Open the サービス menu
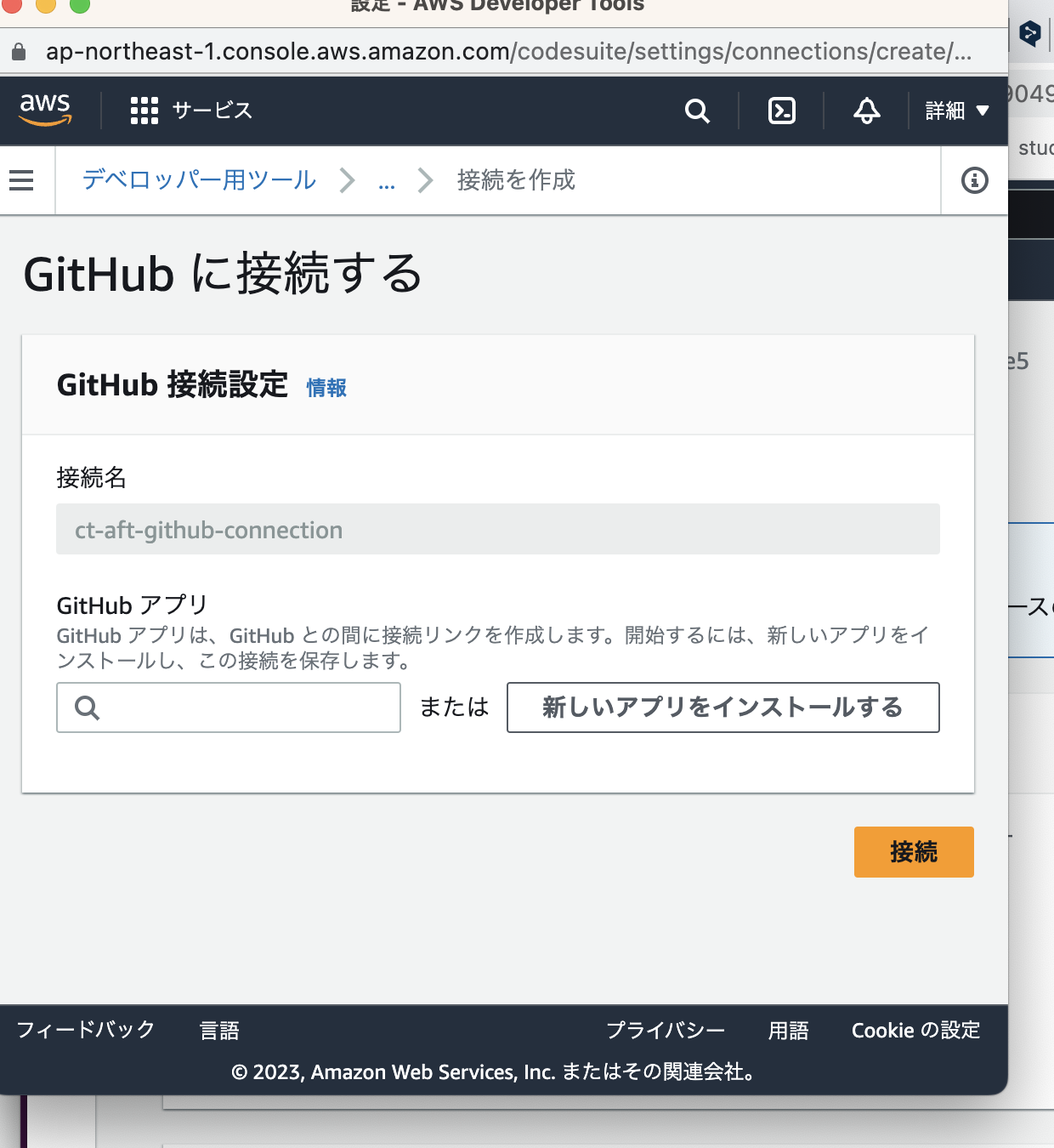Image resolution: width=1054 pixels, height=1148 pixels. tap(212, 111)
